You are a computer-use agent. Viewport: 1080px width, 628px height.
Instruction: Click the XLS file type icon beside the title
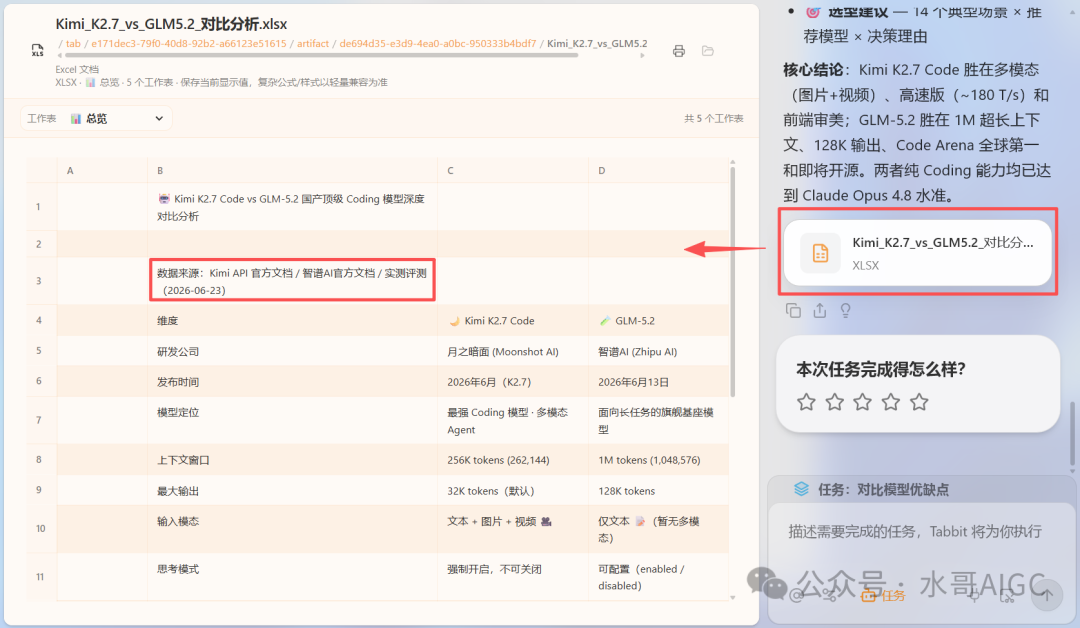coord(38,50)
